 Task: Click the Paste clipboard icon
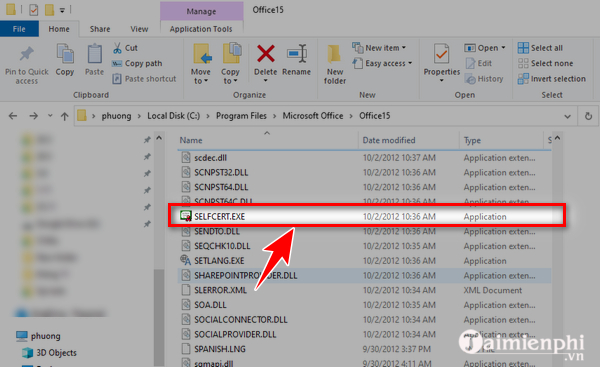coord(94,54)
